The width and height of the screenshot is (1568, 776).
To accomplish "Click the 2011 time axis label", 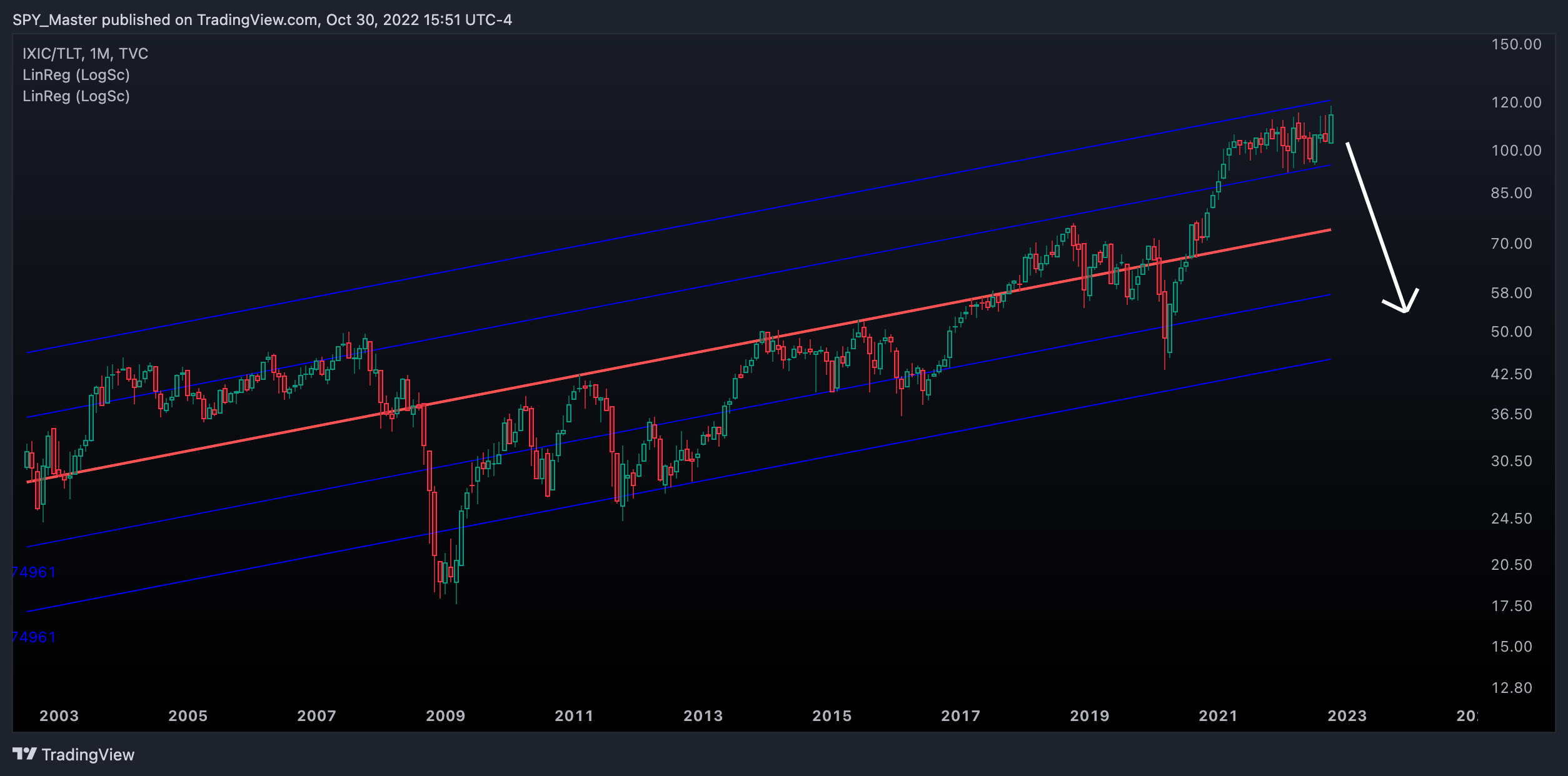I will click(x=575, y=716).
